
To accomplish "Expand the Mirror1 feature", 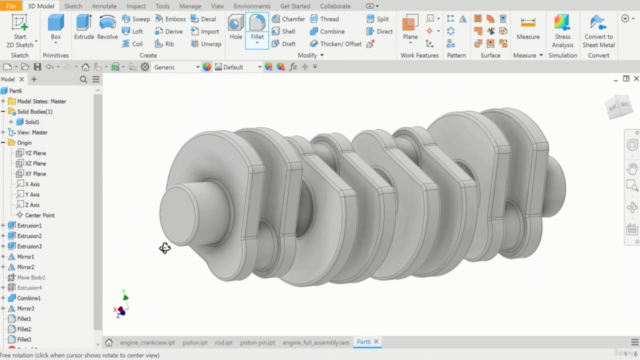I will (x=3, y=257).
